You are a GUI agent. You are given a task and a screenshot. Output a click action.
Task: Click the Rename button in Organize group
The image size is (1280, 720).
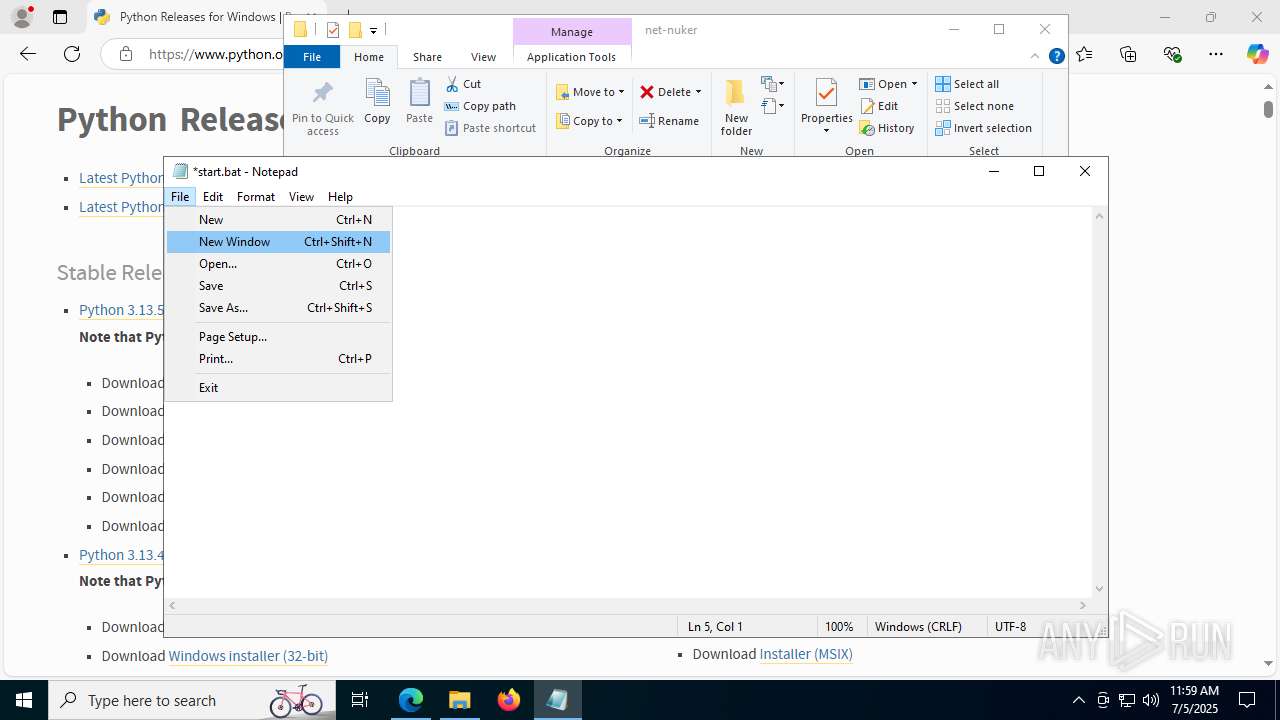[x=669, y=121]
